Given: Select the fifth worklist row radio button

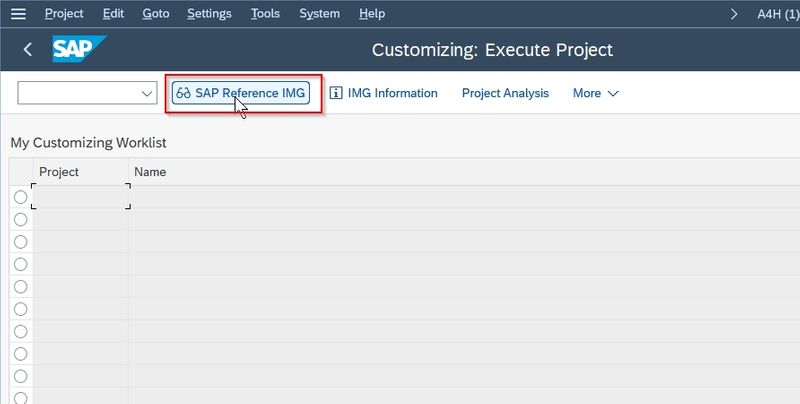Looking at the screenshot, I should point(20,287).
